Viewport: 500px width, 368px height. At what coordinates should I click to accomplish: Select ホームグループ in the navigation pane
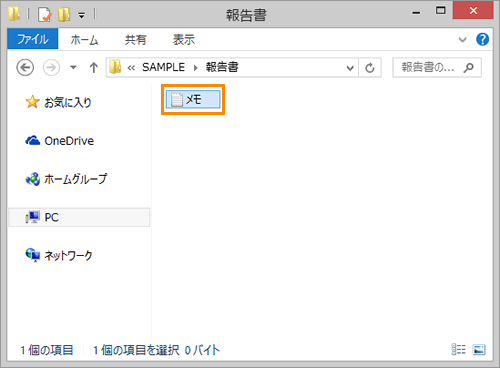(66, 179)
